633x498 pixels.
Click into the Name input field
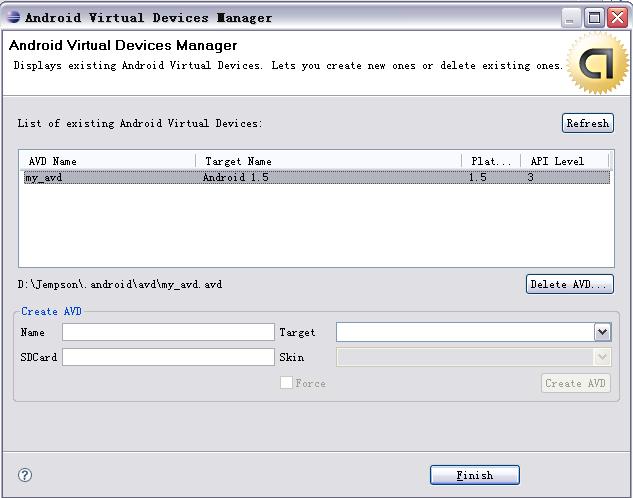click(x=168, y=333)
